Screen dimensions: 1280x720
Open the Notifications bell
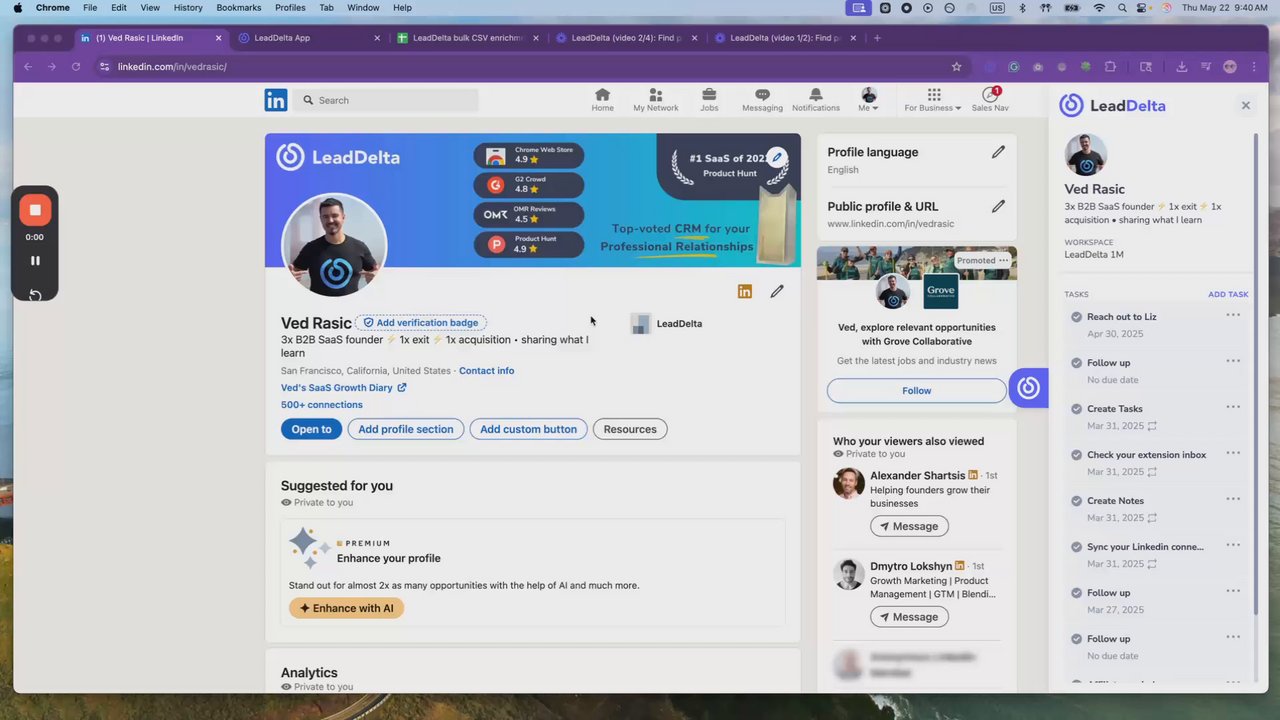click(x=816, y=100)
